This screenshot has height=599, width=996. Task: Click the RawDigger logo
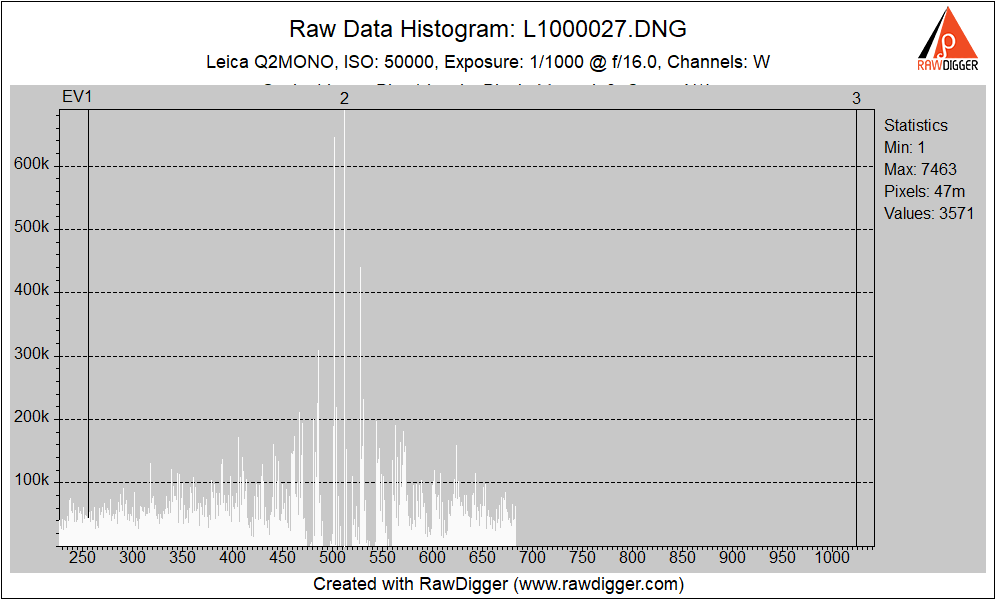tap(948, 39)
